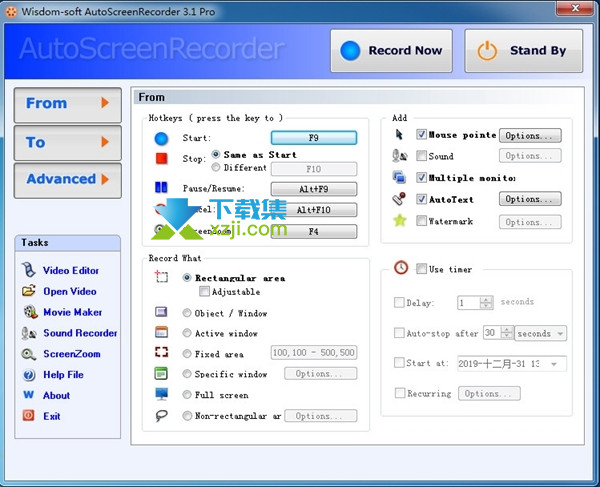
Task: Select the Specific window radio button
Action: pos(187,374)
